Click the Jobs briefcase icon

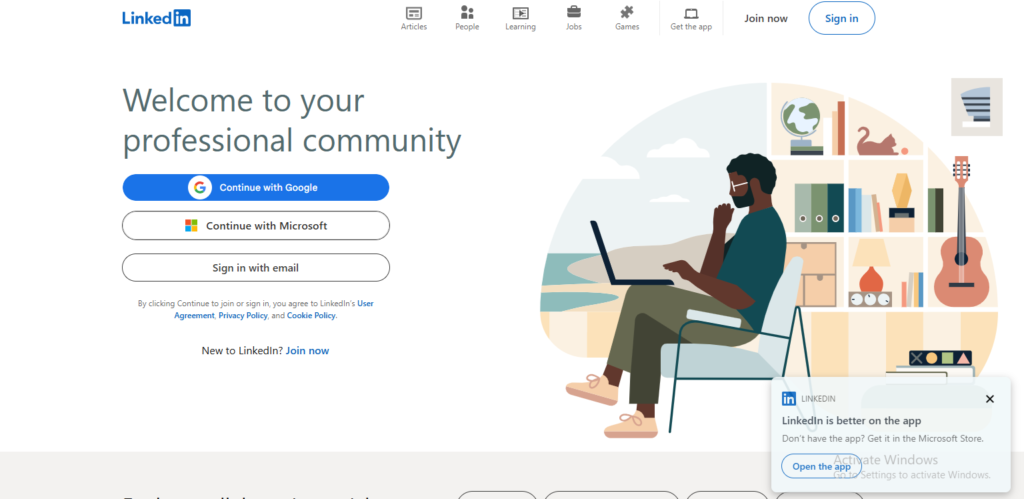[574, 13]
